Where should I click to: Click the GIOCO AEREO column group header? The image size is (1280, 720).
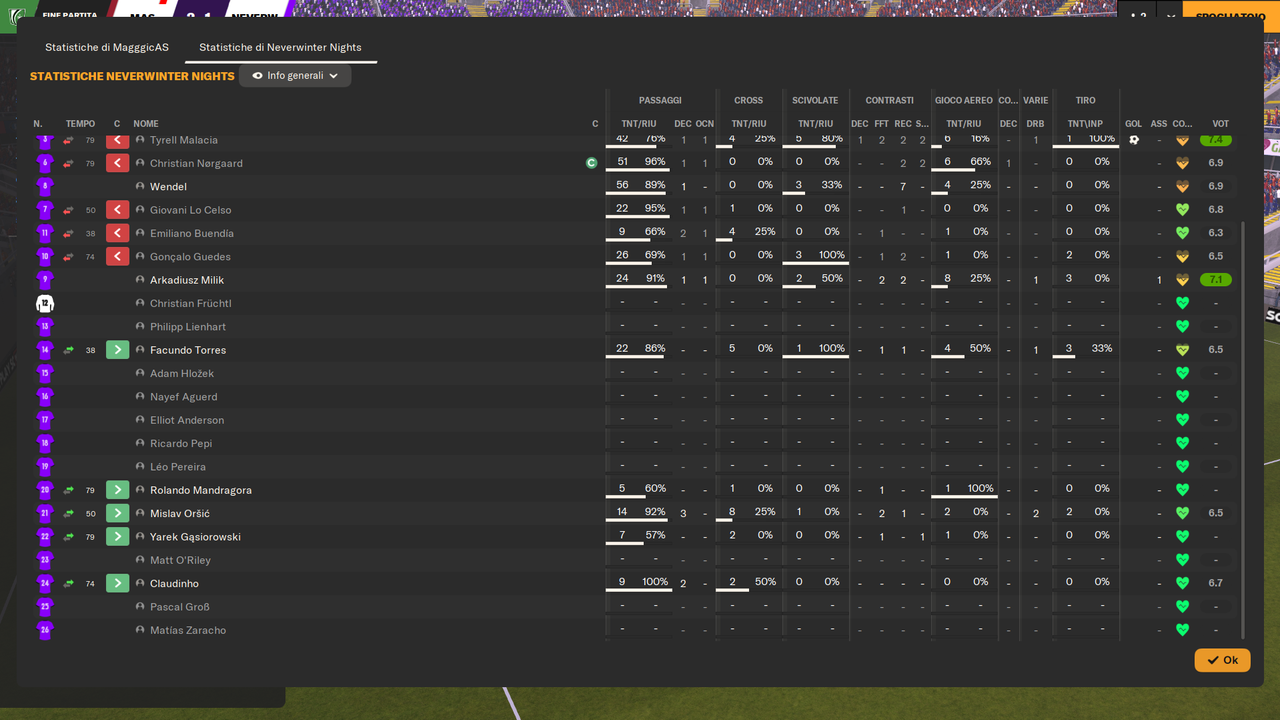click(x=964, y=100)
